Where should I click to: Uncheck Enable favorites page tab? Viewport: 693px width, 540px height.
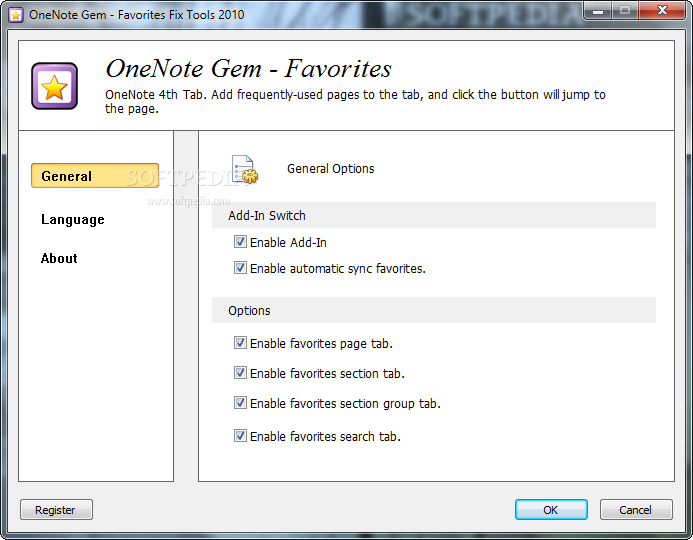(x=240, y=343)
